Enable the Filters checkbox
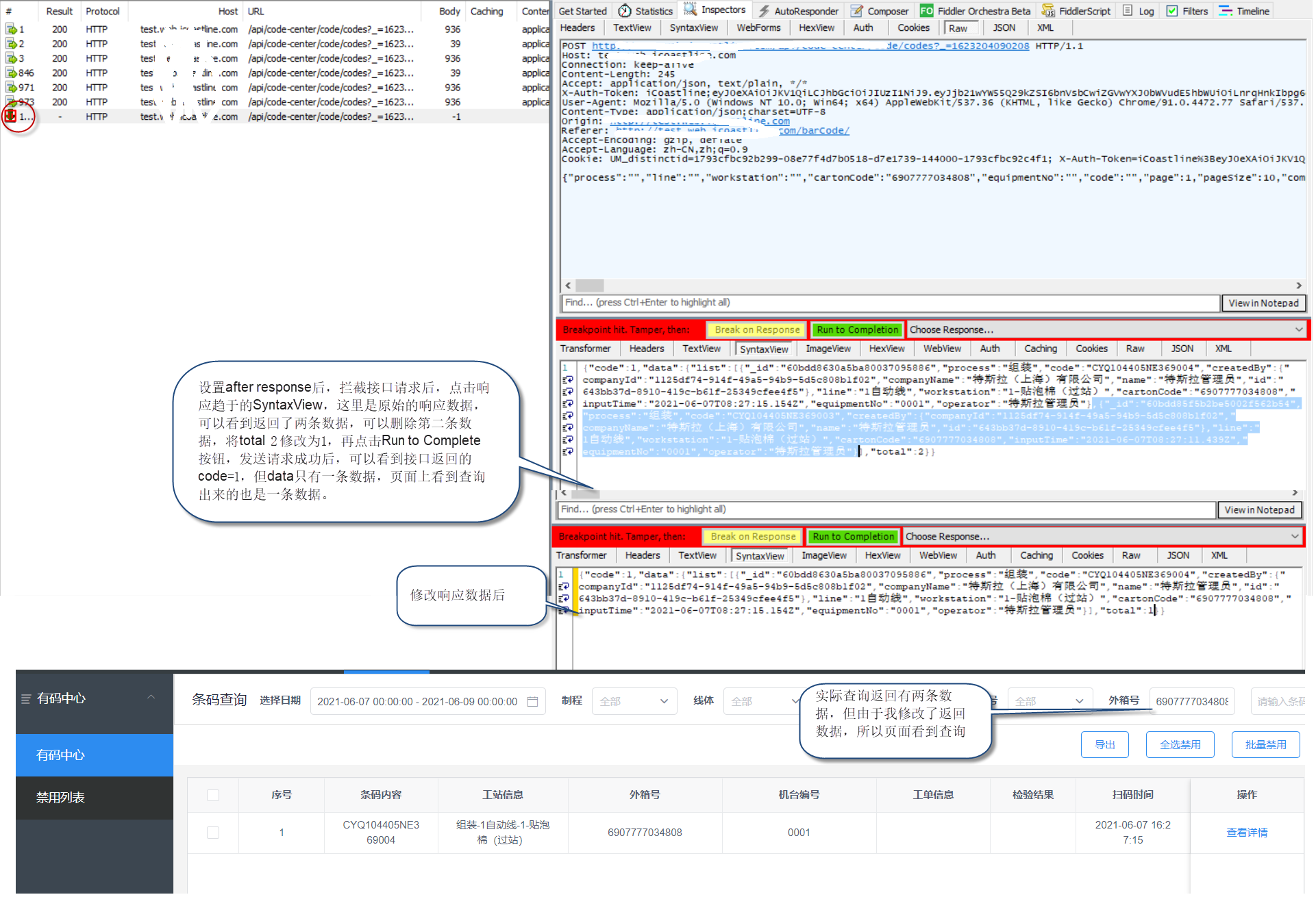This screenshot has height=923, width=1316. [x=1174, y=10]
